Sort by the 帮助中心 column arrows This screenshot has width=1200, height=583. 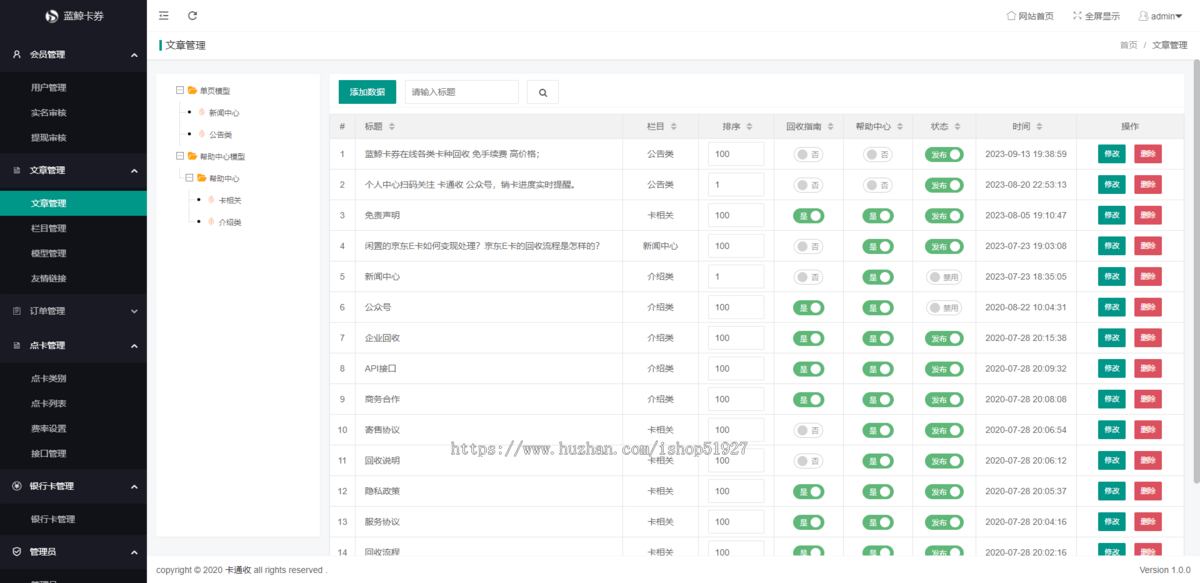pos(901,127)
